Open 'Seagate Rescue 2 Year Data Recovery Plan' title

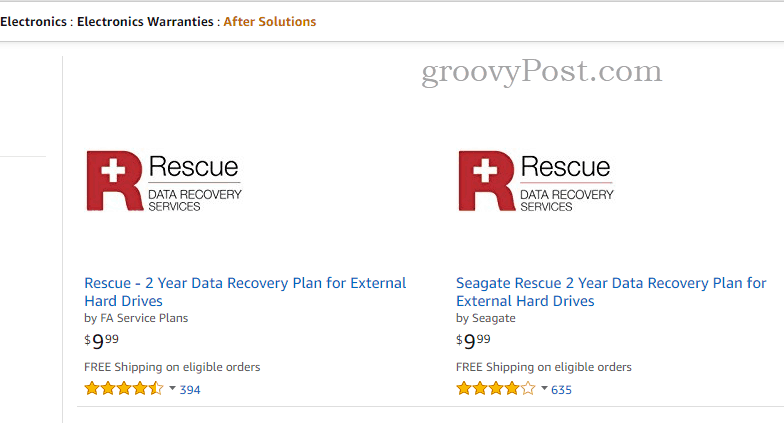(x=611, y=292)
